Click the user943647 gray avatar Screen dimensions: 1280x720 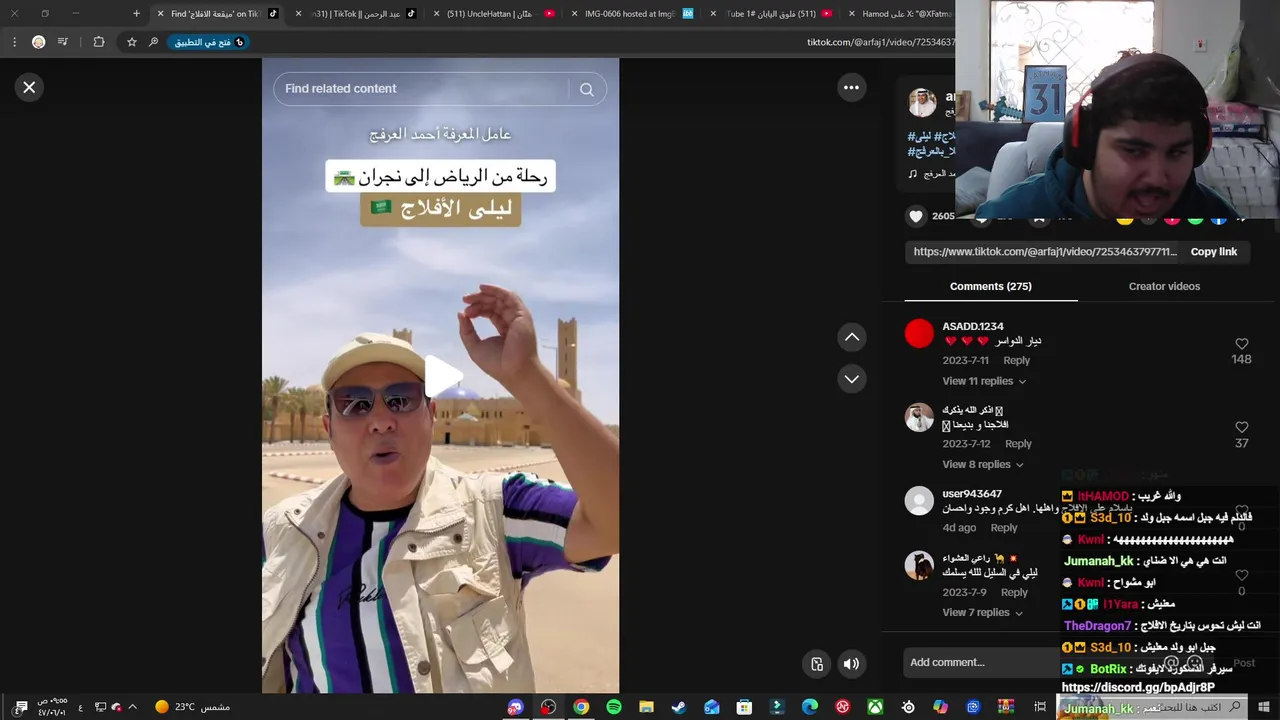click(919, 500)
